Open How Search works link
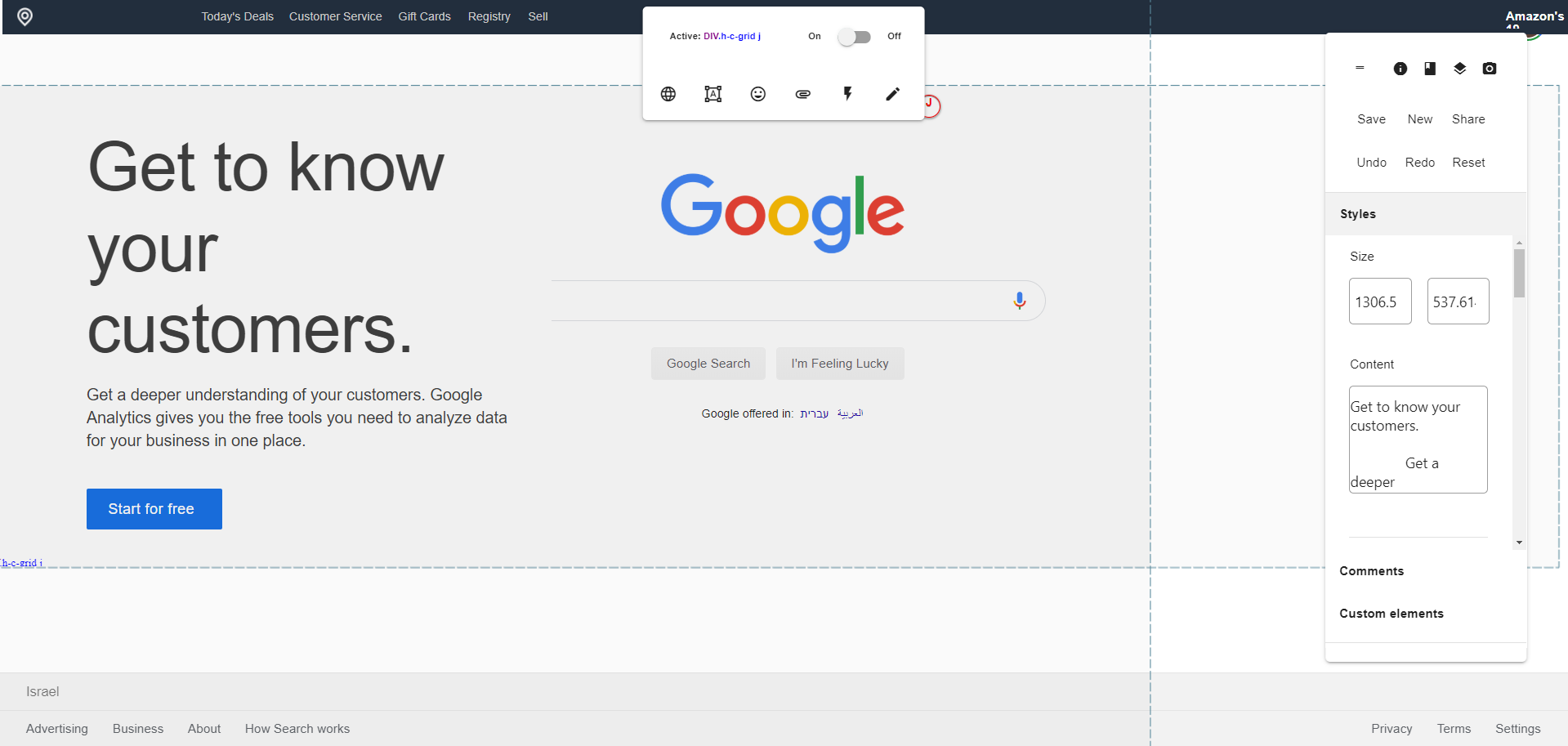The width and height of the screenshot is (1568, 746). pyautogui.click(x=297, y=729)
